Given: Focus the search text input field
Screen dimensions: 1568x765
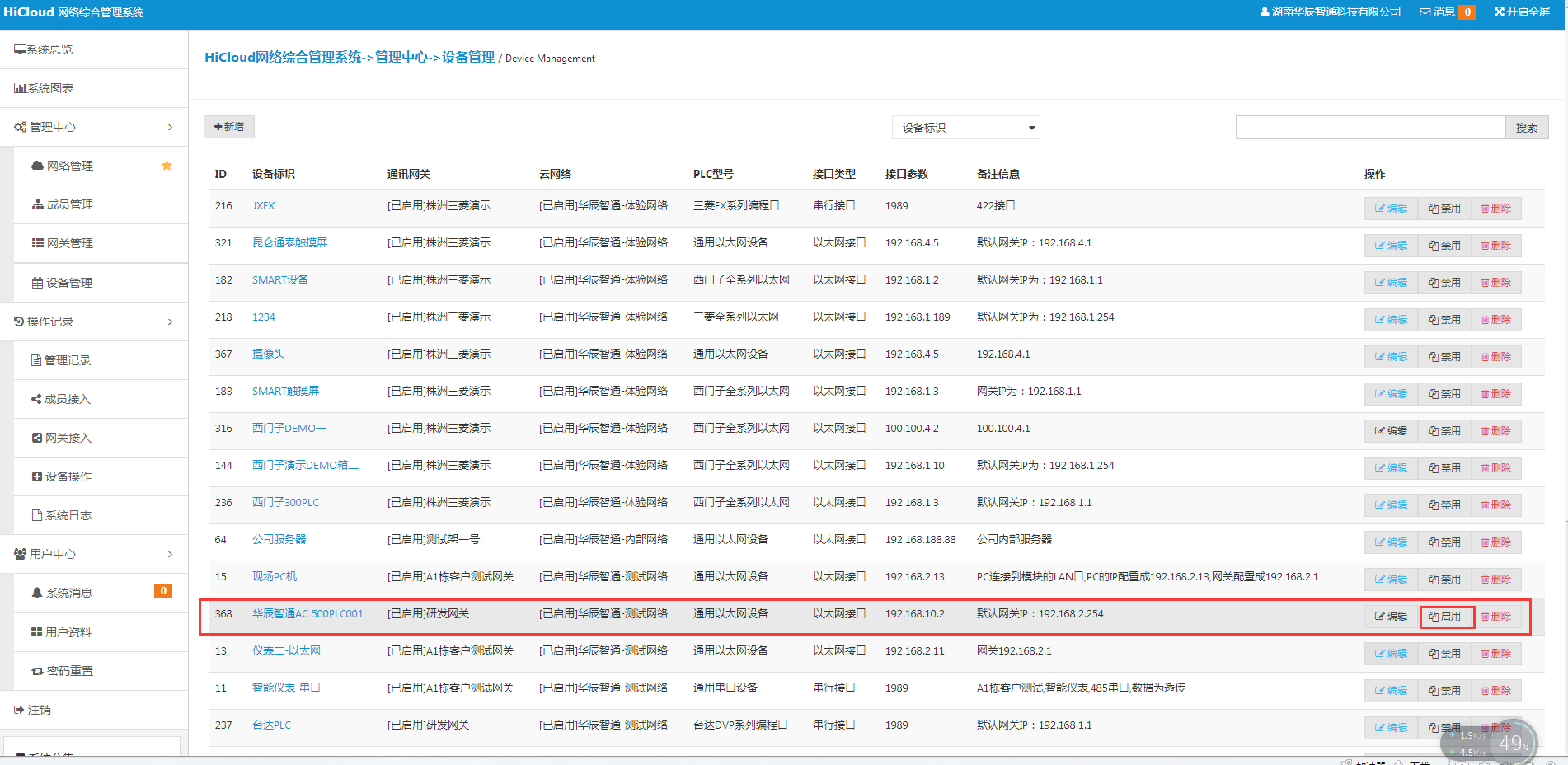Looking at the screenshot, I should tap(1369, 128).
